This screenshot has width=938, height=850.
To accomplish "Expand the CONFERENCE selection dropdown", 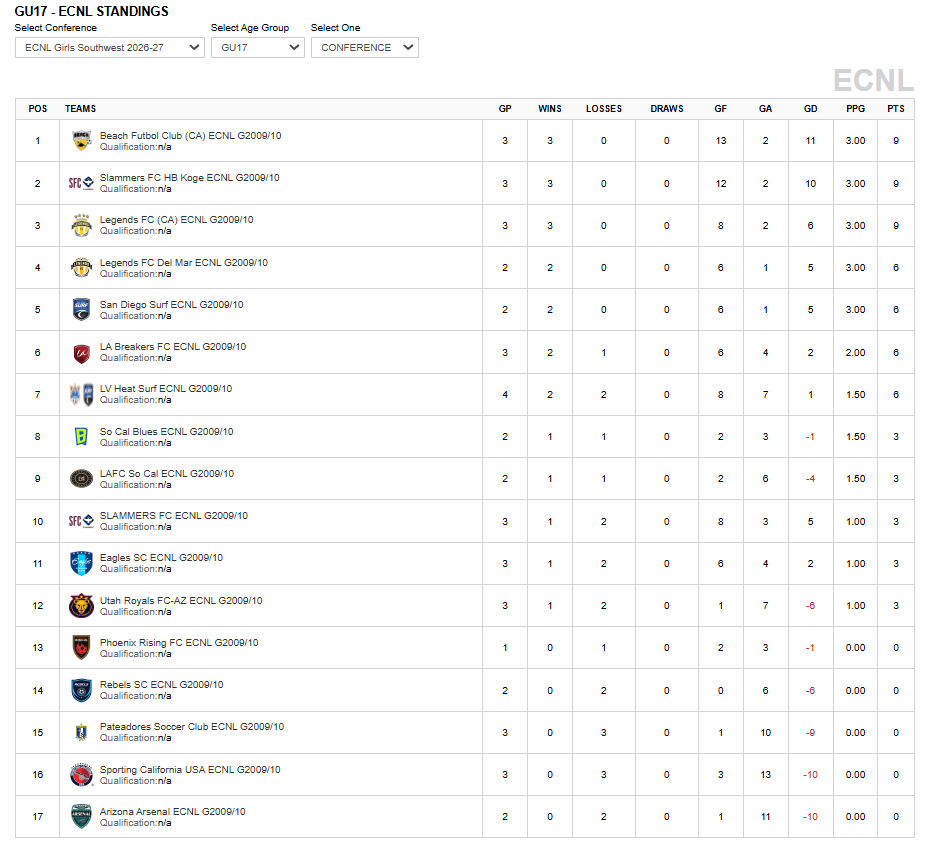I will [x=365, y=47].
